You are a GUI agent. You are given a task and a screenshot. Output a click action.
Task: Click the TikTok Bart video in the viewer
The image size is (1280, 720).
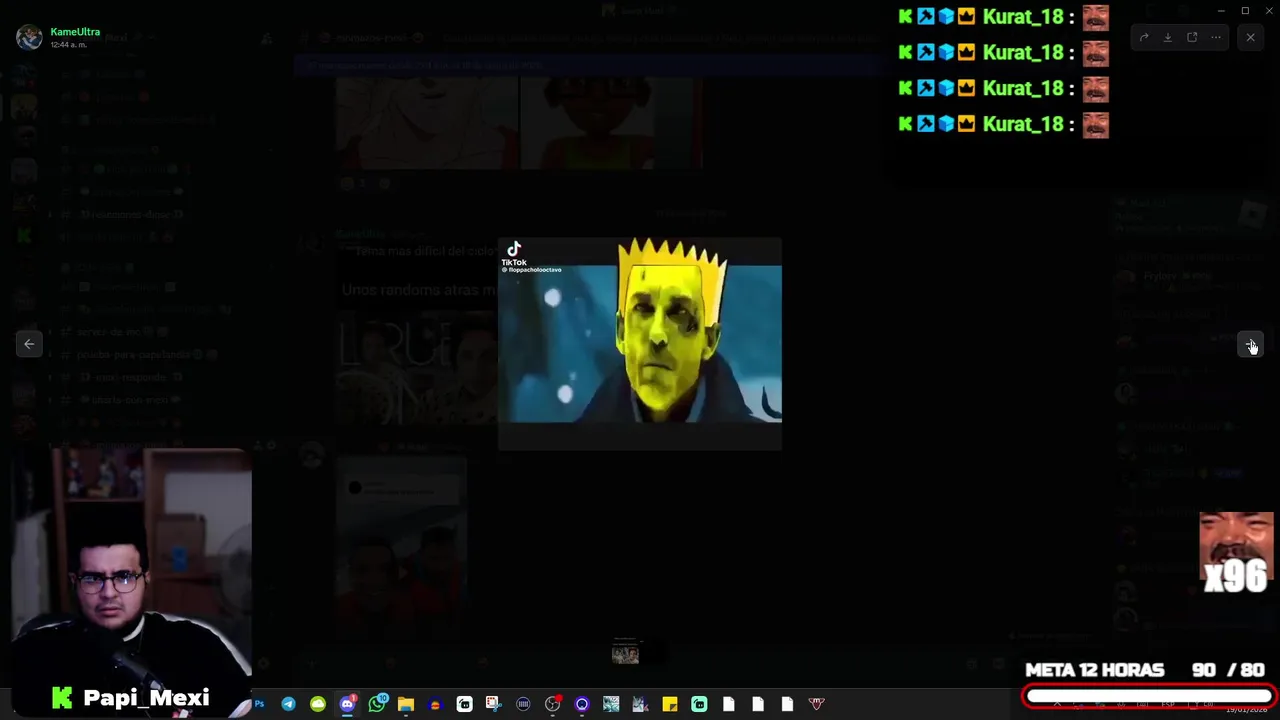(x=640, y=344)
